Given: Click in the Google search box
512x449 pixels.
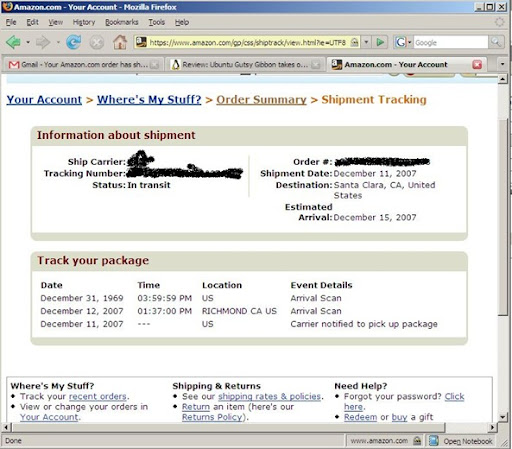Looking at the screenshot, I should pyautogui.click(x=451, y=42).
